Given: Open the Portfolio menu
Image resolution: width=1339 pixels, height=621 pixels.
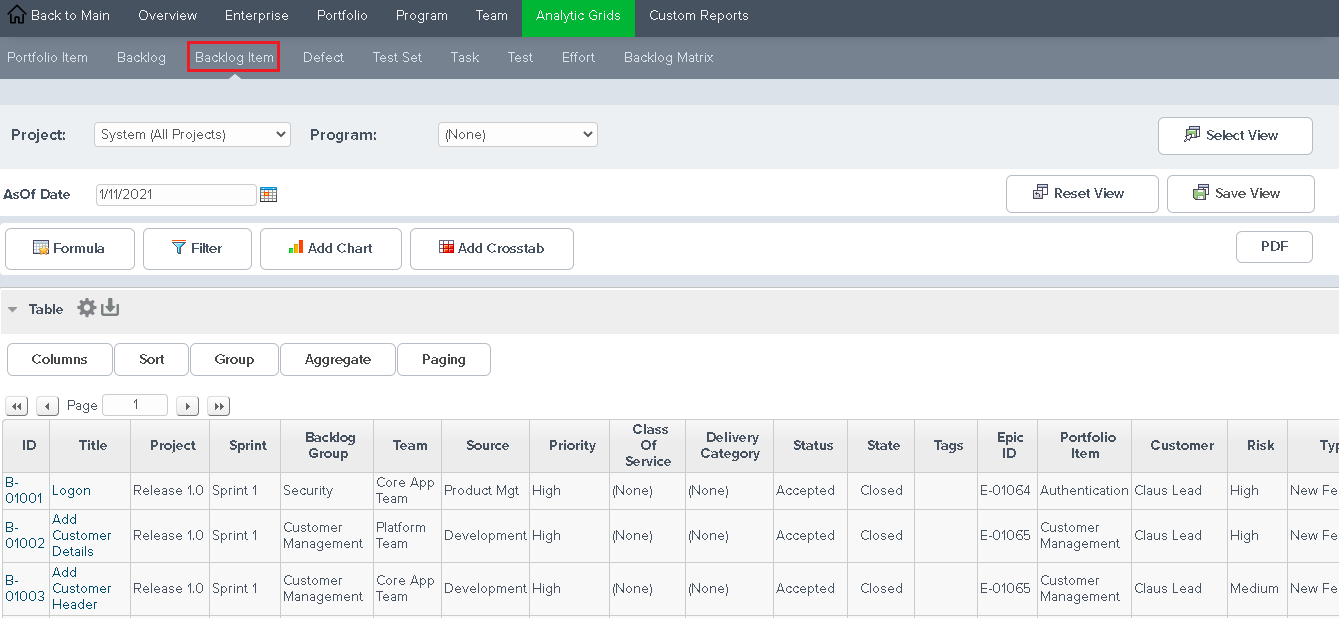Looking at the screenshot, I should point(342,16).
